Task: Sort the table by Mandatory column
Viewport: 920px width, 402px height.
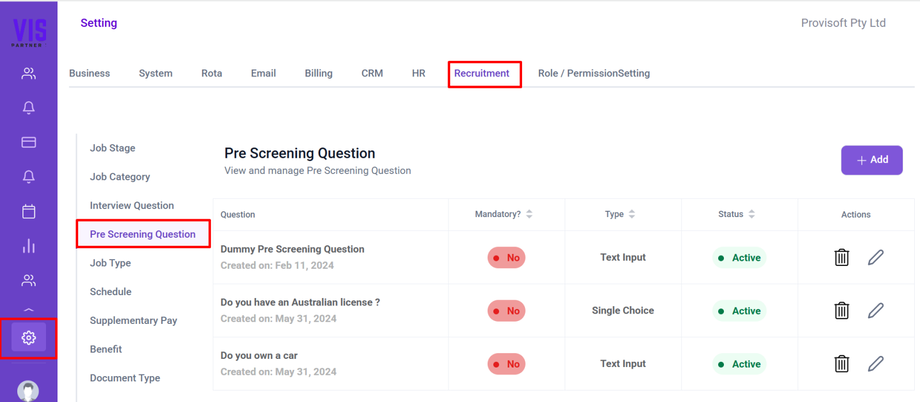Action: click(x=529, y=214)
